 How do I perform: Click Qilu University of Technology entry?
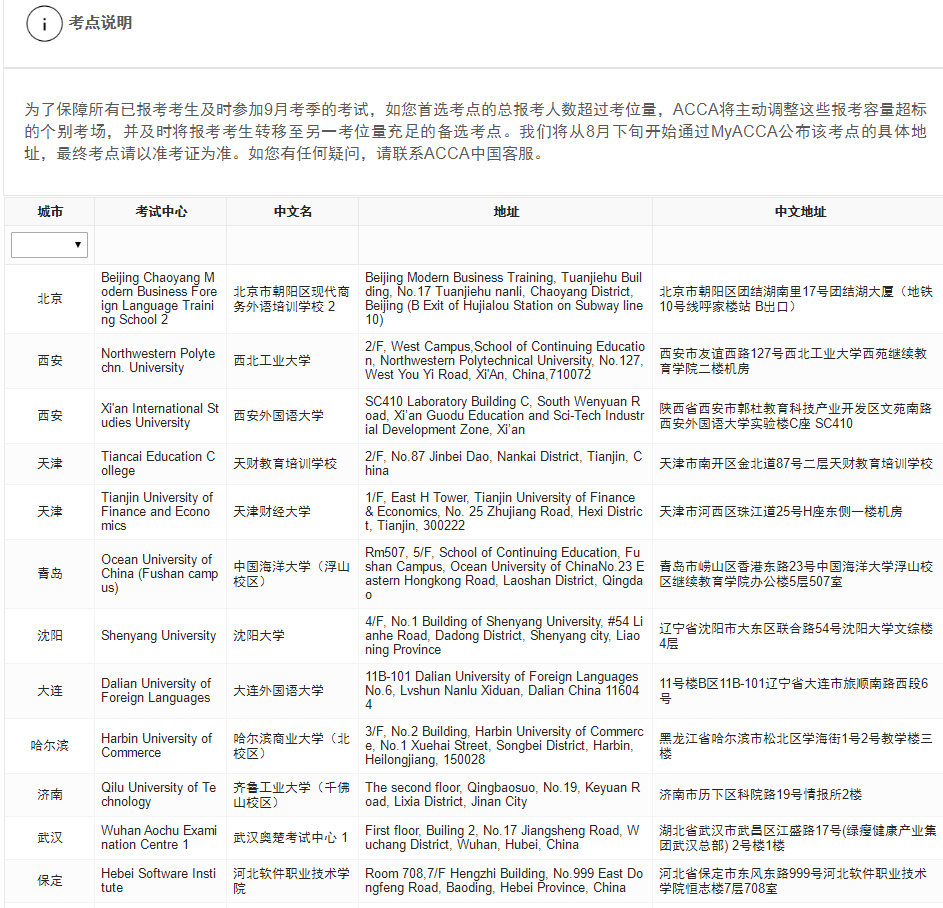point(158,795)
